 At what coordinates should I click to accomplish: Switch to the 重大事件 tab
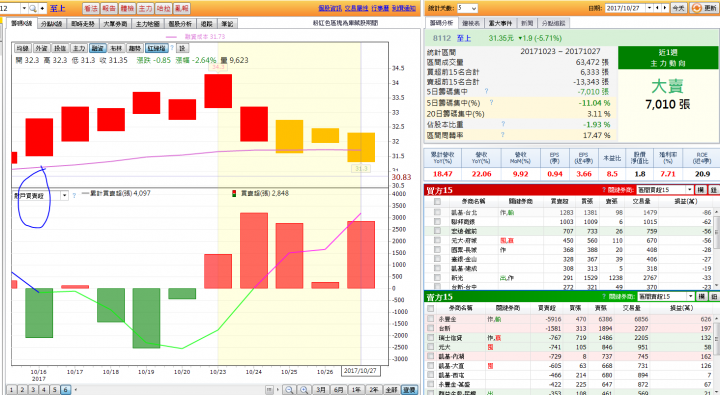(x=500, y=23)
